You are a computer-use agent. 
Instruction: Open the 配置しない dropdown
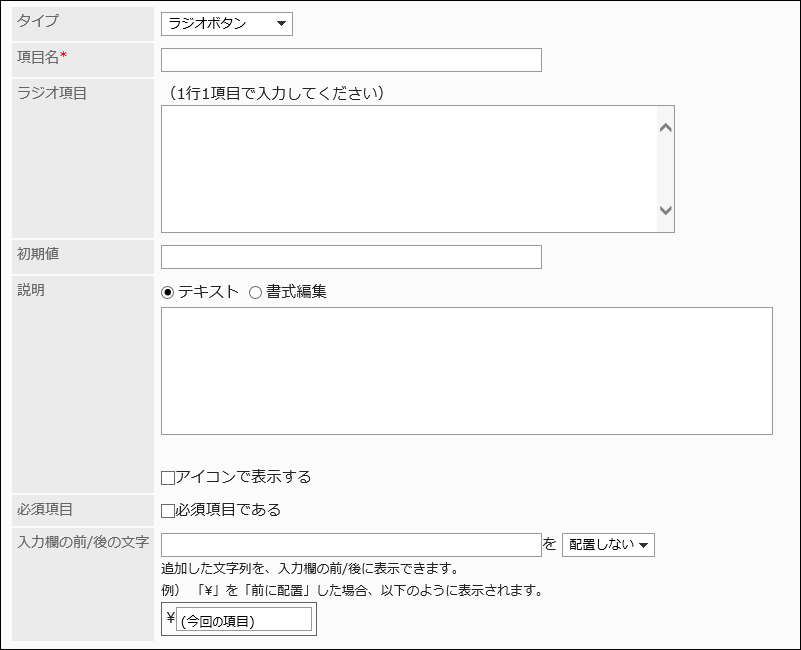tap(608, 545)
